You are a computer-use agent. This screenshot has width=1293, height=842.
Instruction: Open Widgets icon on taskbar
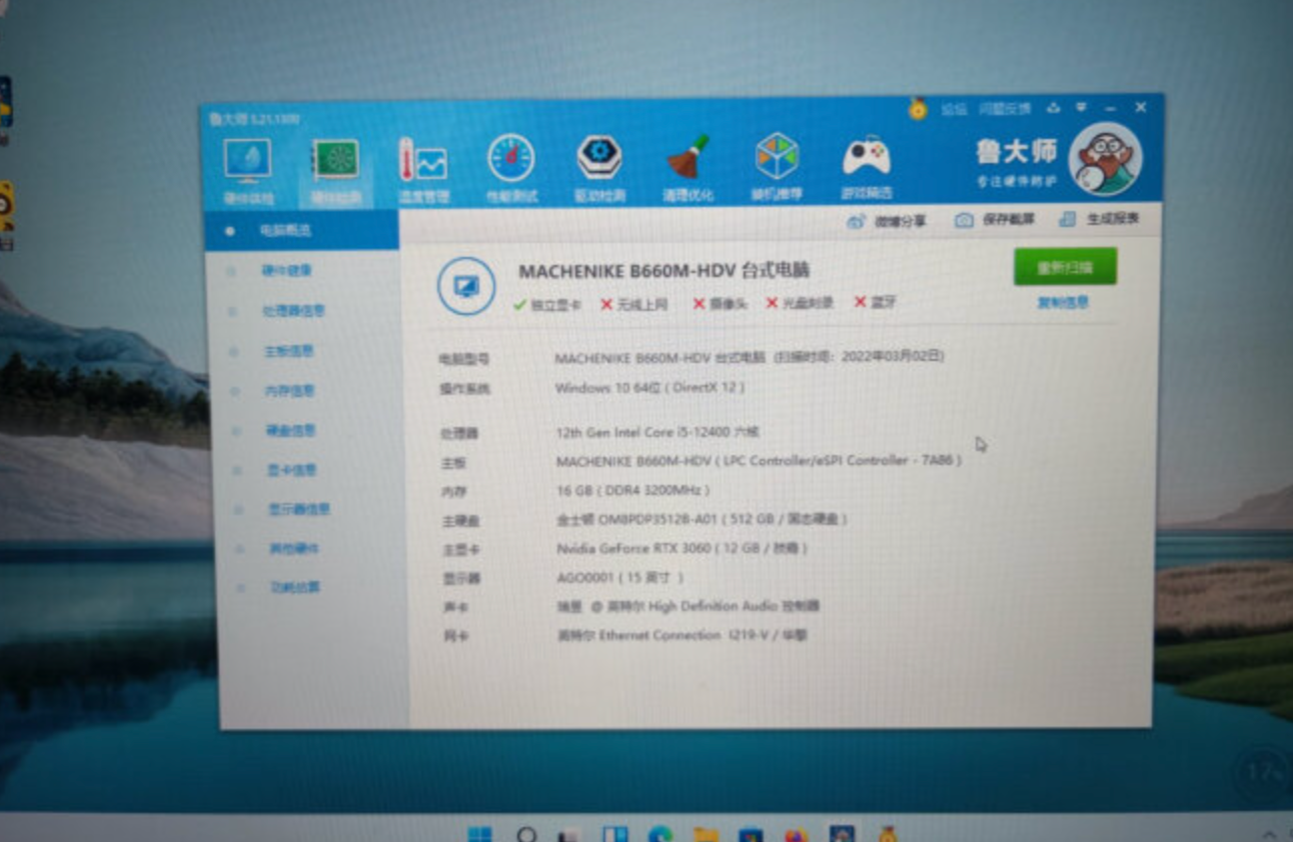click(614, 834)
